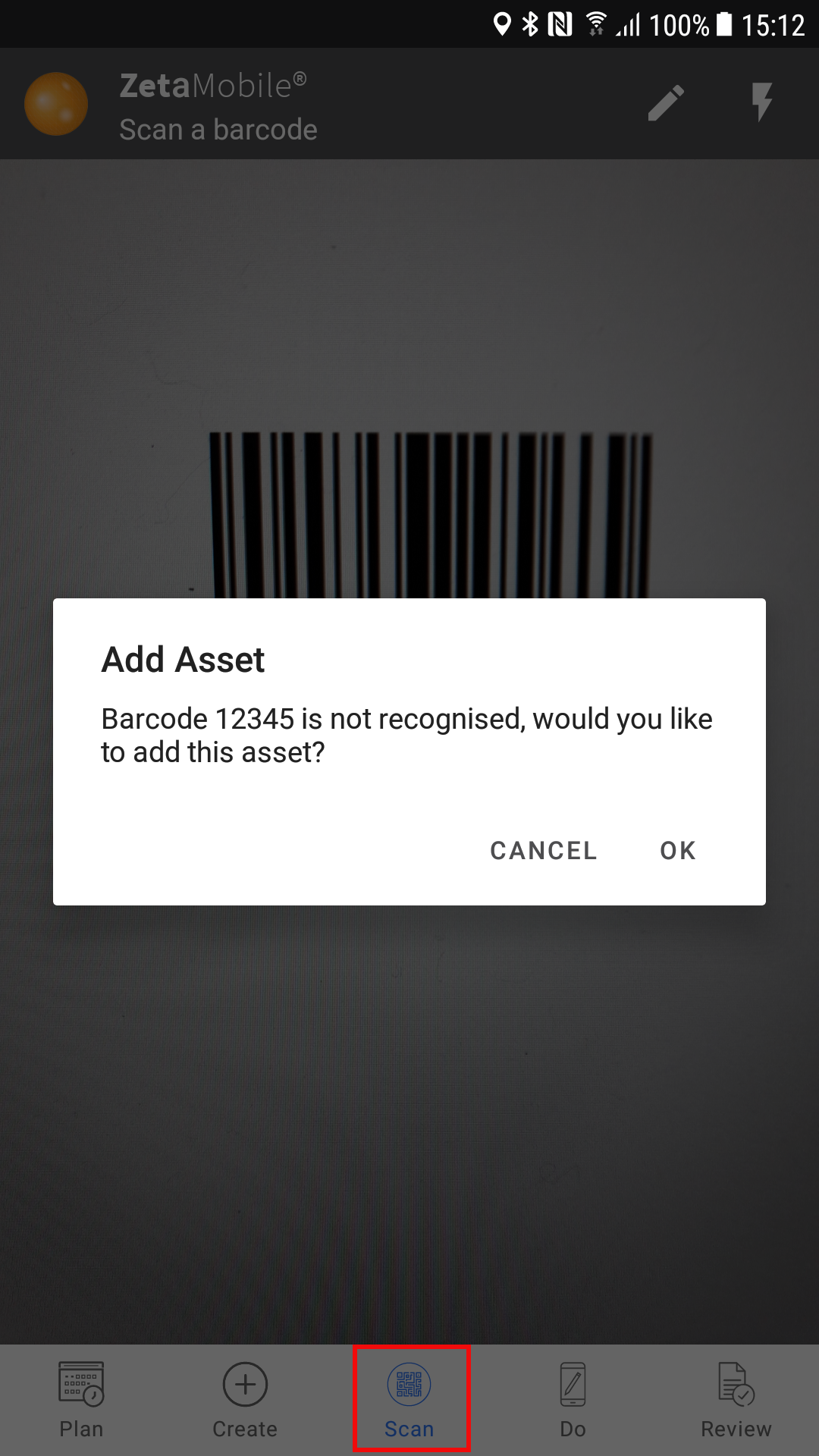Dismiss dialog with CANCEL
This screenshot has width=819, height=1456.
point(544,851)
